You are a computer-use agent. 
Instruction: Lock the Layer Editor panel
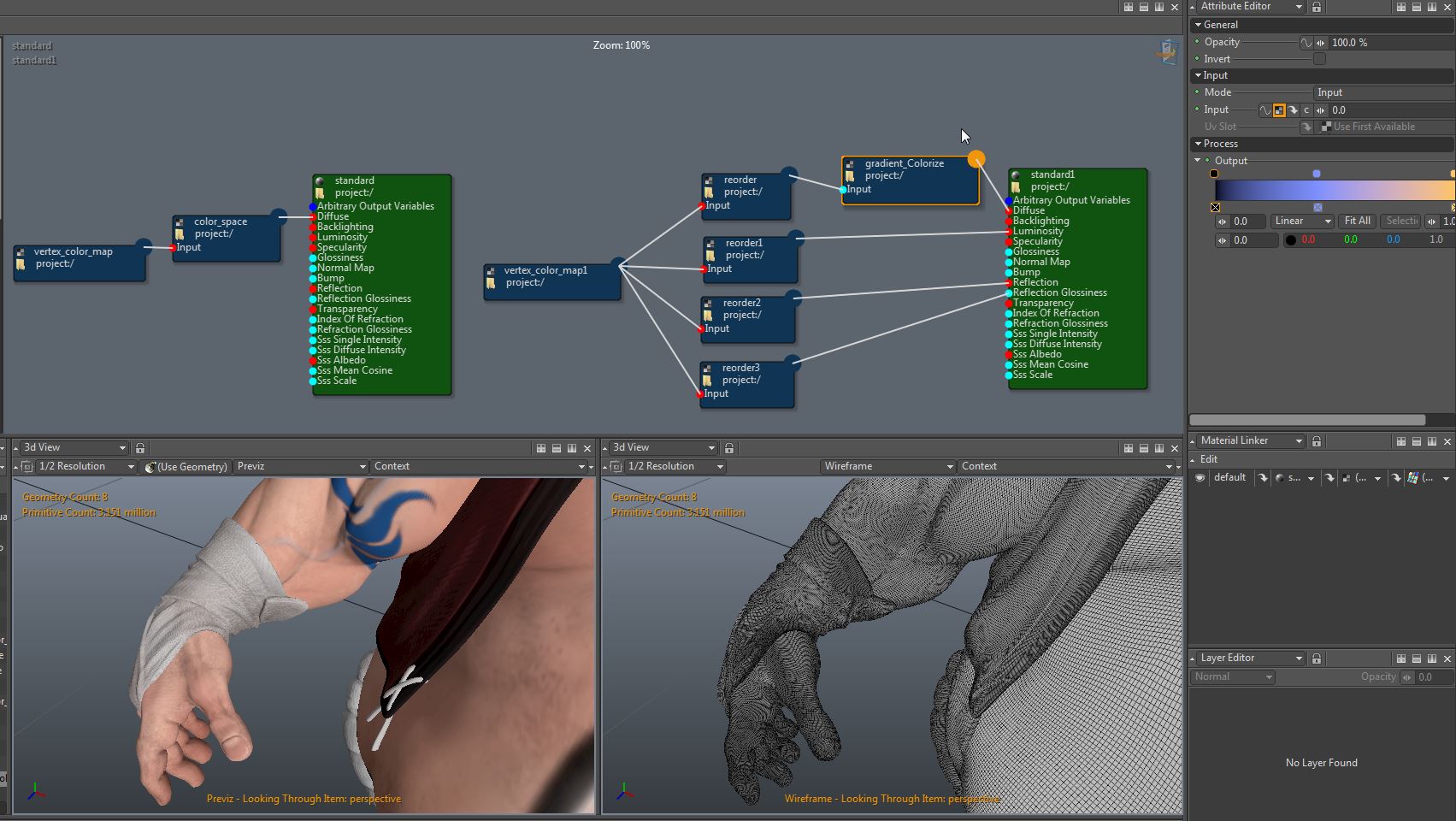coord(1317,659)
